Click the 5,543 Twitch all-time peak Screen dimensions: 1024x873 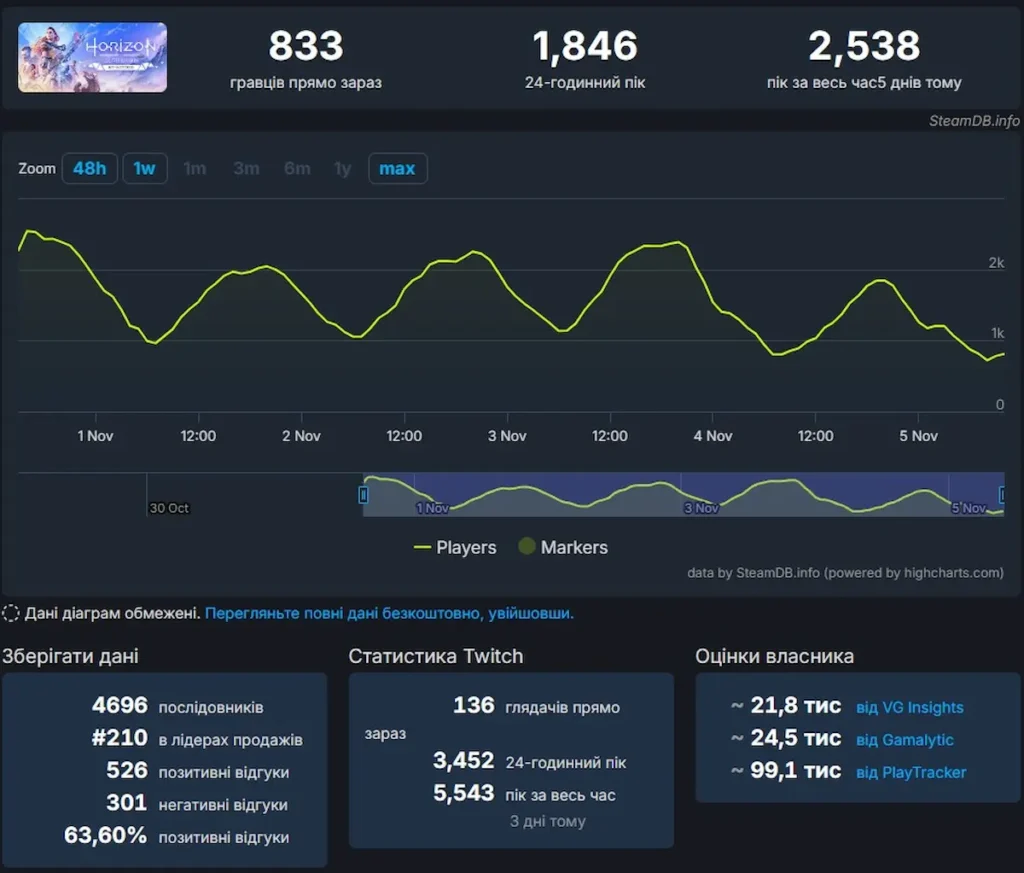click(464, 793)
